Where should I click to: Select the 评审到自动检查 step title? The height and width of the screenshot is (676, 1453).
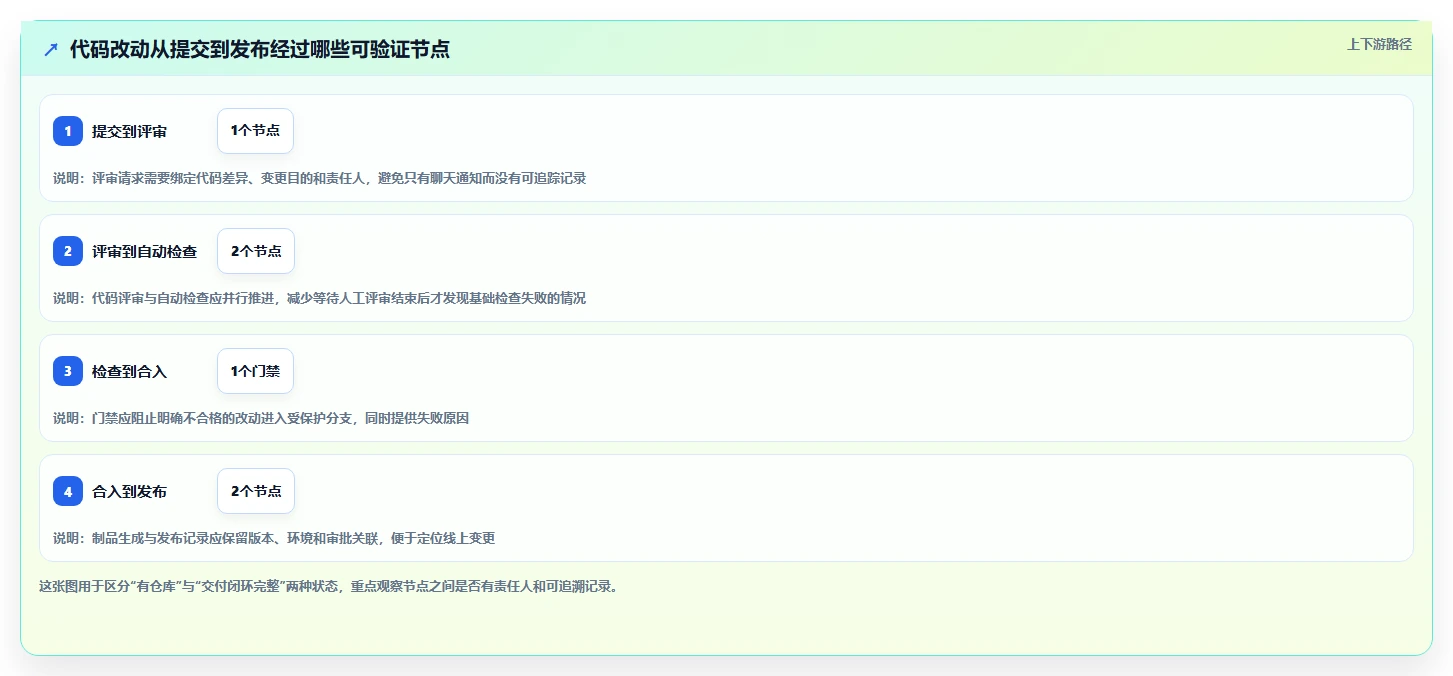point(144,252)
